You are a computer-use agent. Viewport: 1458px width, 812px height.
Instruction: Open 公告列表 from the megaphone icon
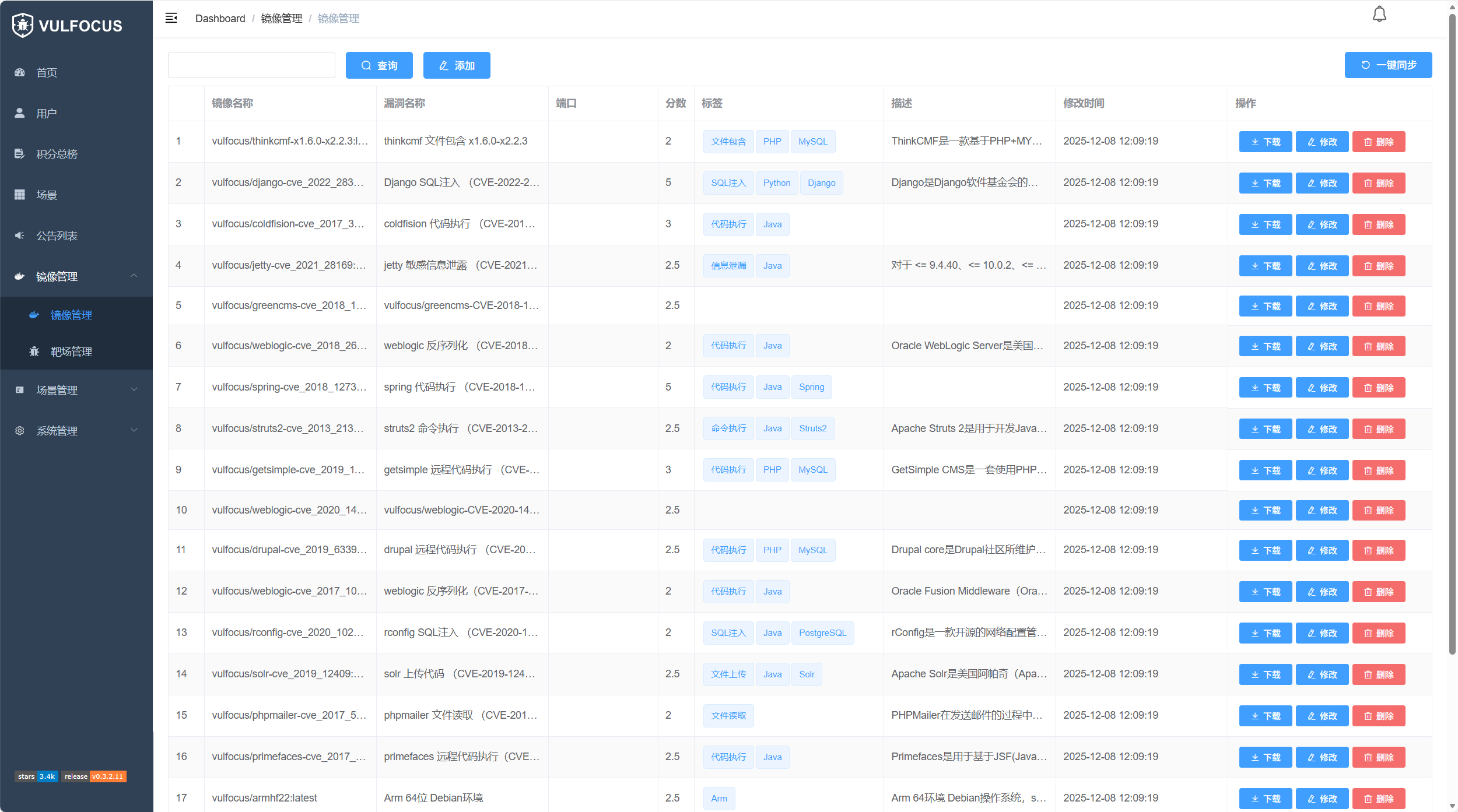(x=20, y=235)
